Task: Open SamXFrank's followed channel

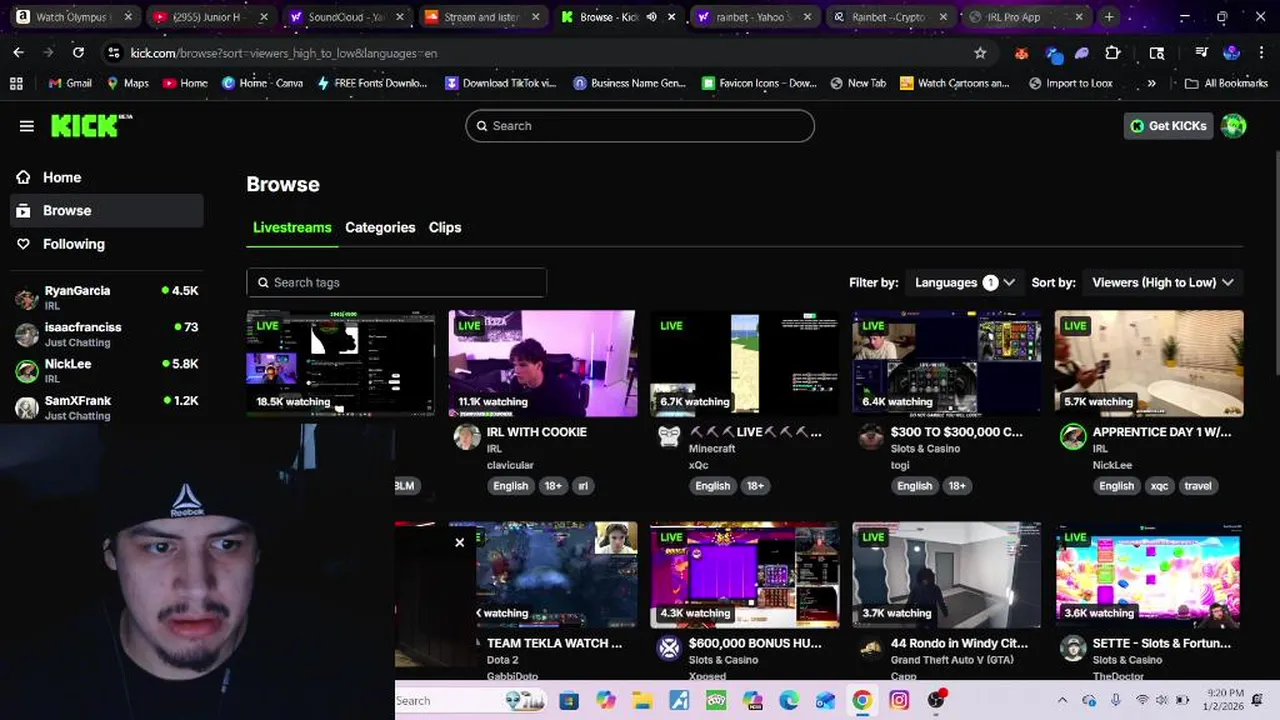Action: pyautogui.click(x=106, y=407)
